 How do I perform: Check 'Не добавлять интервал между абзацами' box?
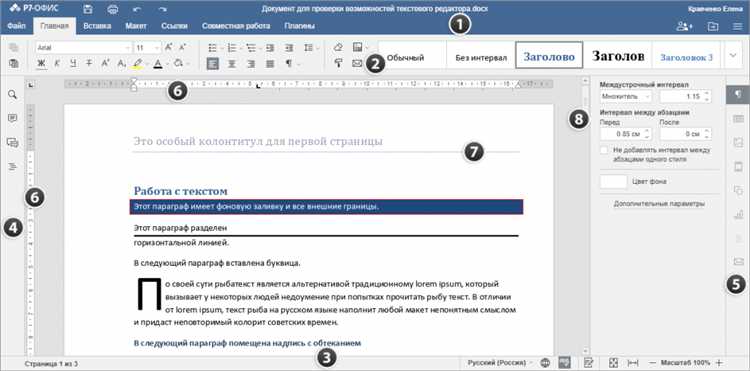click(x=604, y=150)
